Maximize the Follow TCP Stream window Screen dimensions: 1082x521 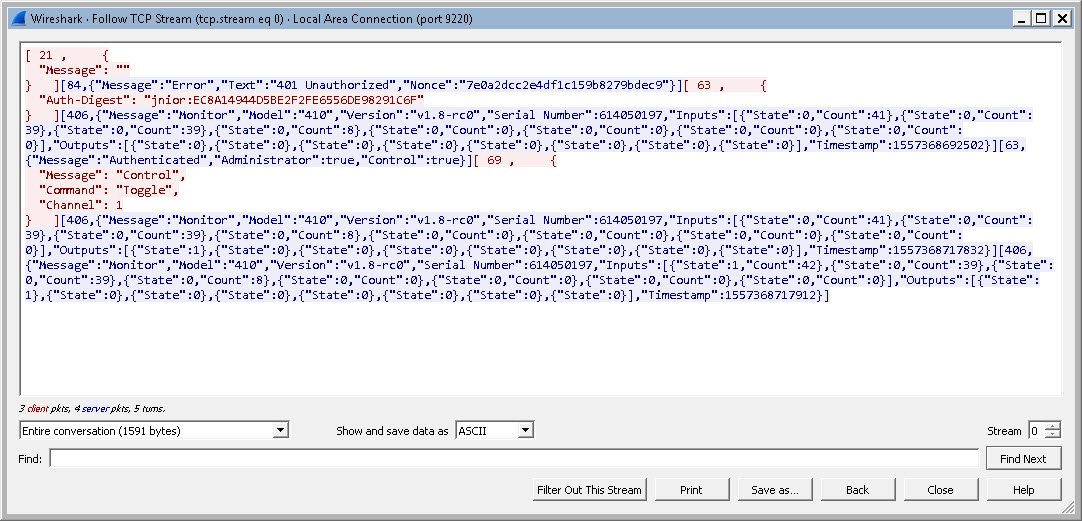pos(1041,19)
